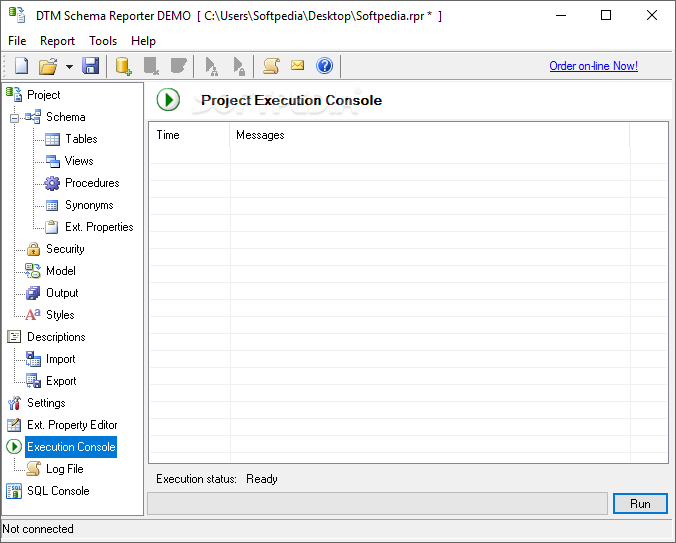Click the Views windows icon in tree
This screenshot has width=676, height=543.
pos(53,161)
